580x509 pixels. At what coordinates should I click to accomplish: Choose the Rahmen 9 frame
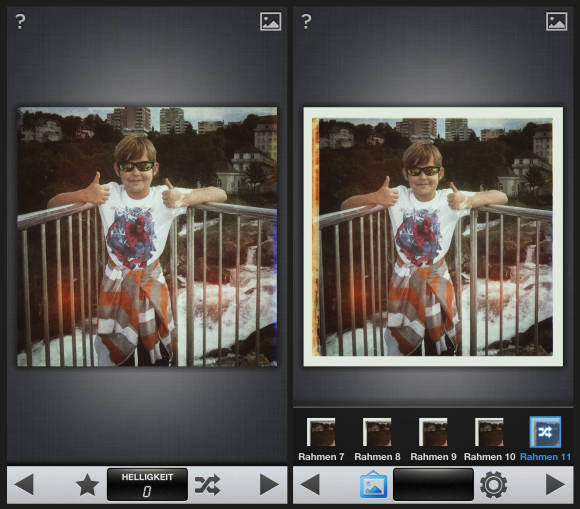click(433, 432)
